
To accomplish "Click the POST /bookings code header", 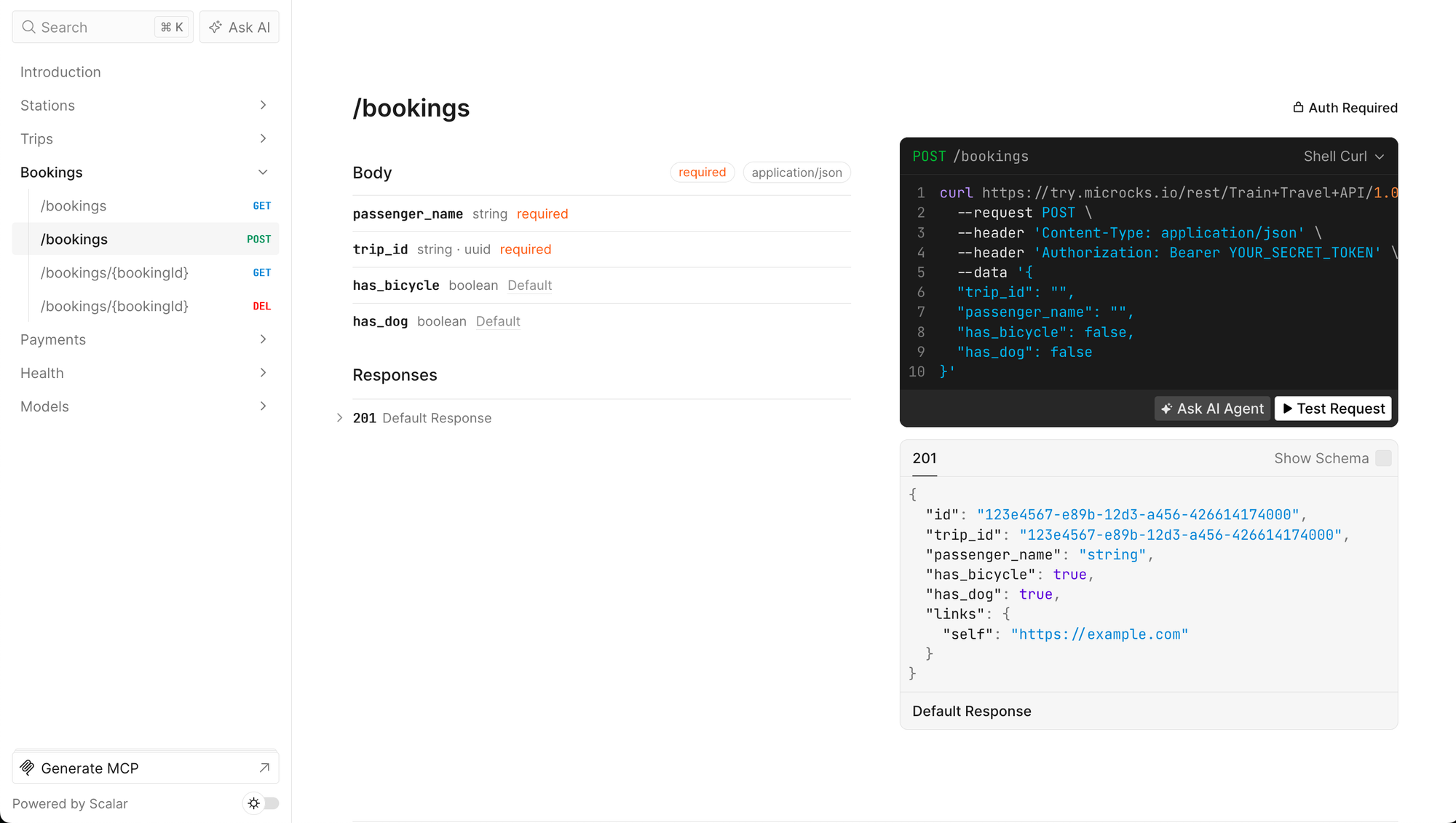I will [x=970, y=157].
